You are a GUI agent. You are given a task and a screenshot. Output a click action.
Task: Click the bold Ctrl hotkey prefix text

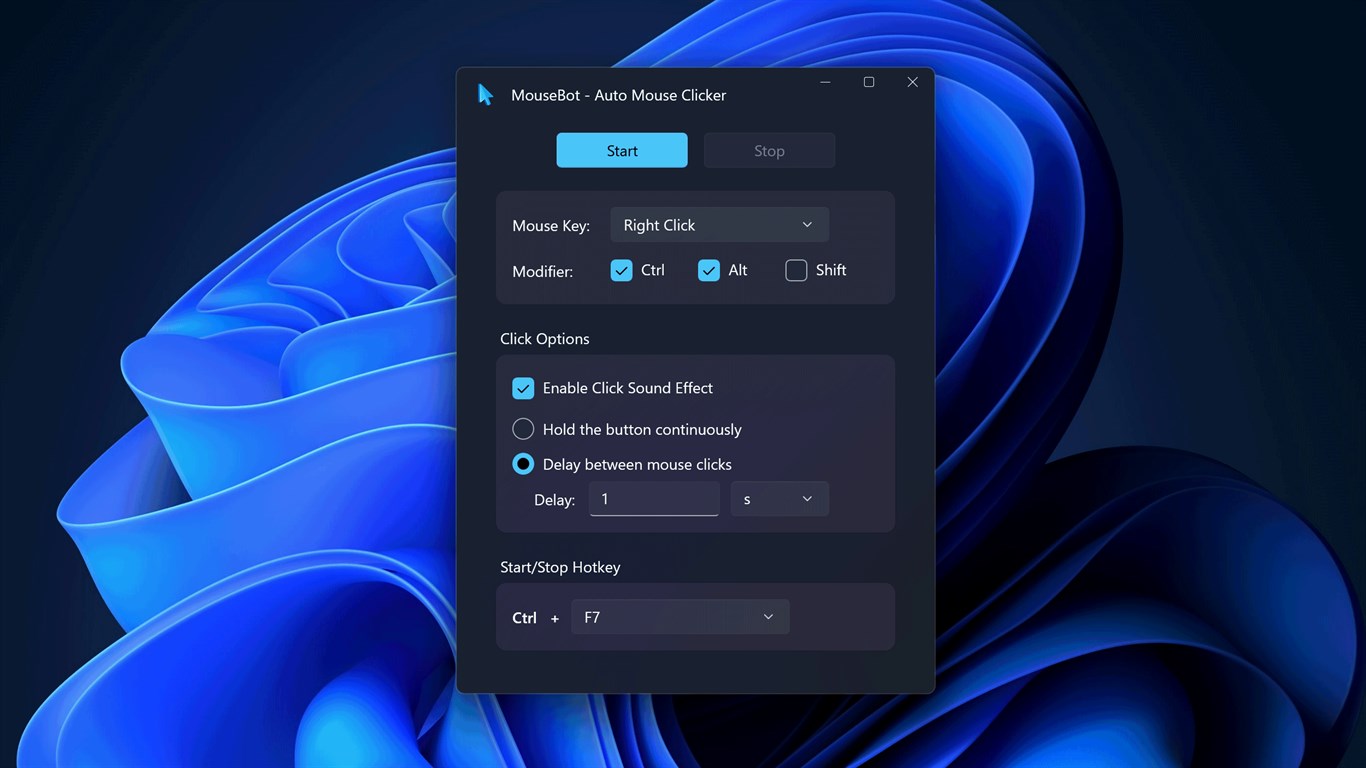point(525,618)
